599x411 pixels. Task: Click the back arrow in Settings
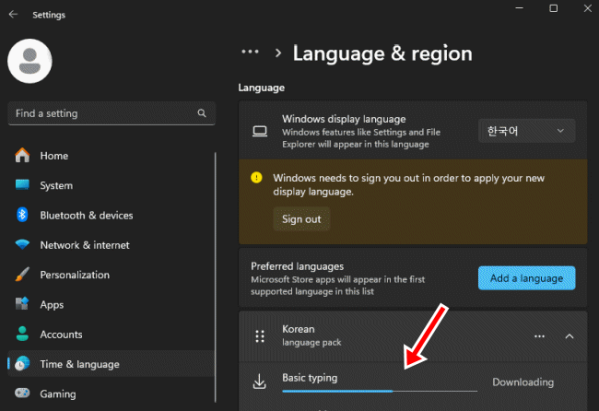(x=13, y=15)
